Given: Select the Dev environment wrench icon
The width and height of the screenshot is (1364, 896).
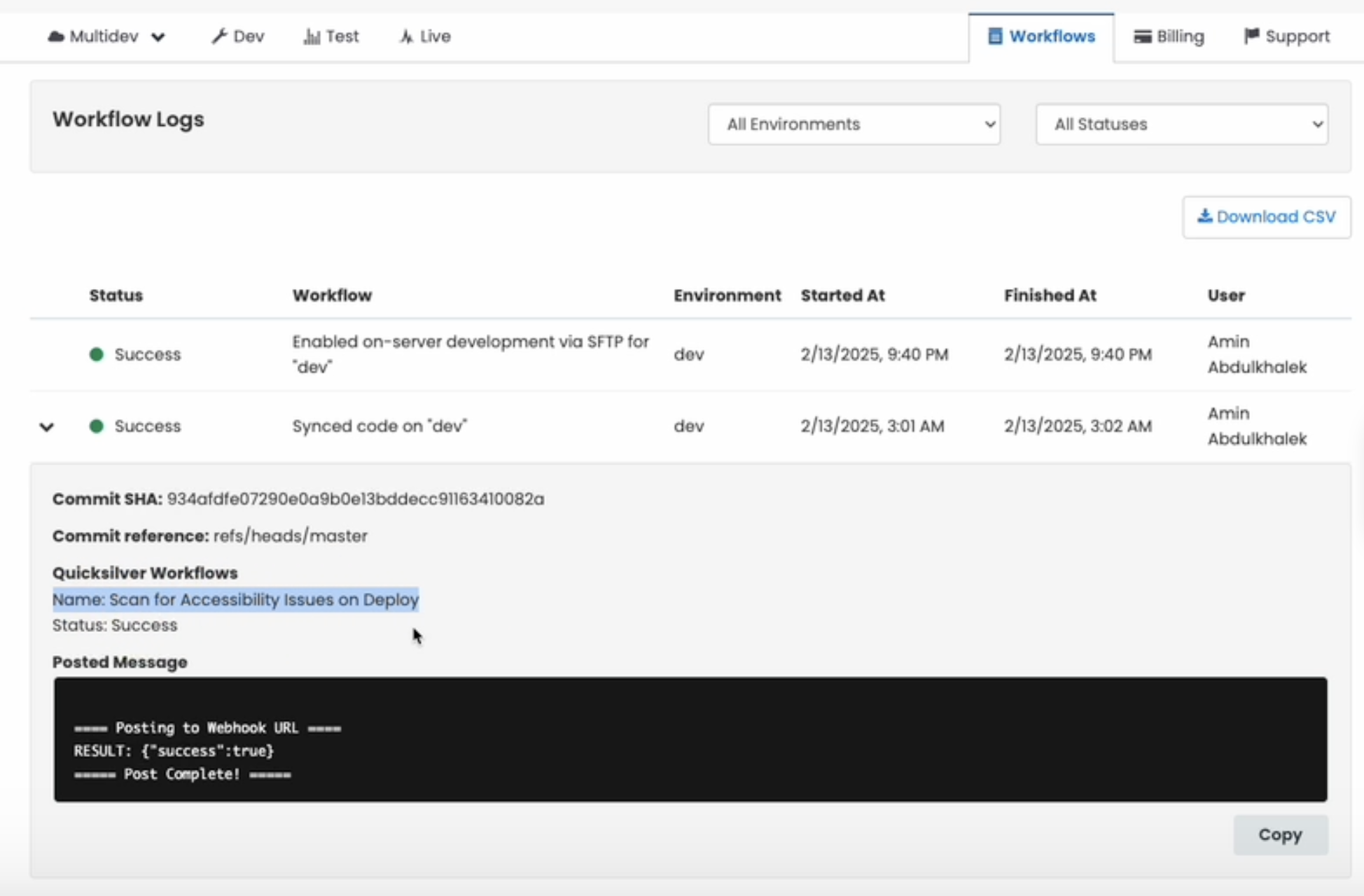Looking at the screenshot, I should pyautogui.click(x=219, y=36).
